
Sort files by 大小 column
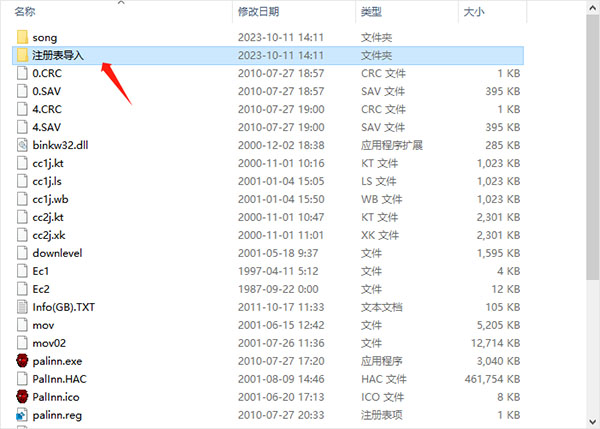point(473,12)
